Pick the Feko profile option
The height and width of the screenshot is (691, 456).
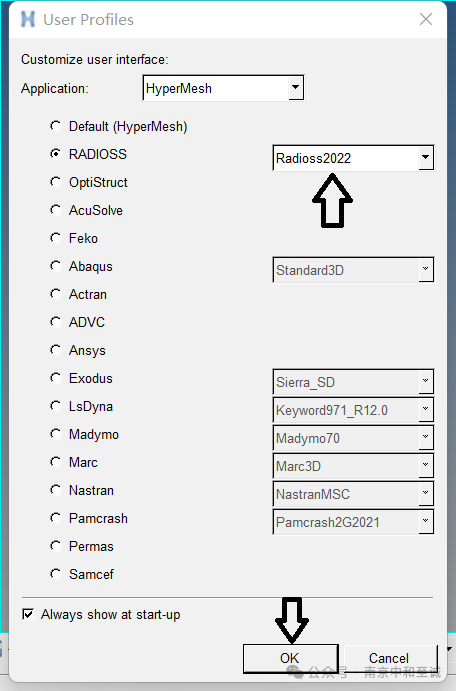[x=56, y=238]
